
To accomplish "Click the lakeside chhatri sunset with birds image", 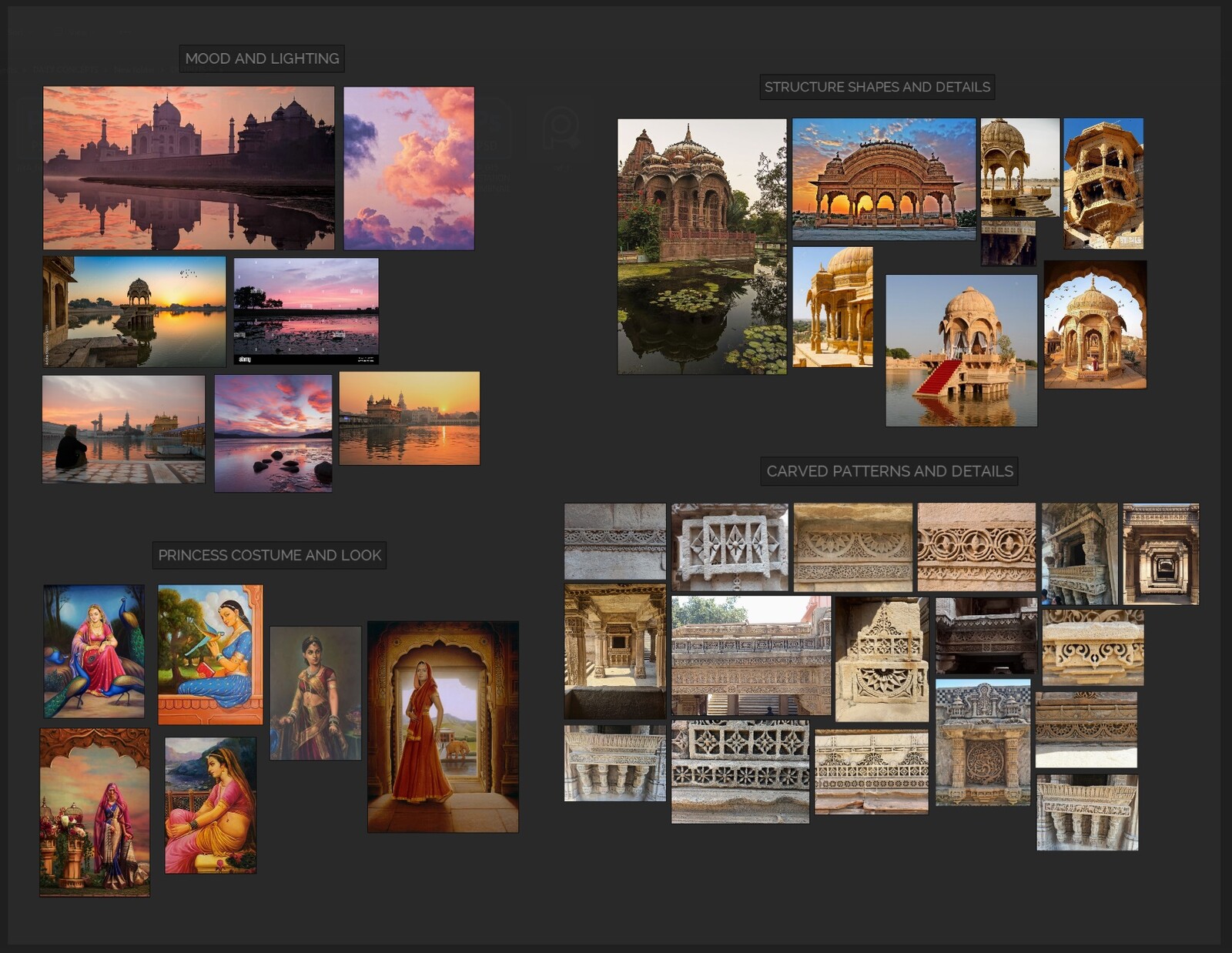I will coord(134,312).
